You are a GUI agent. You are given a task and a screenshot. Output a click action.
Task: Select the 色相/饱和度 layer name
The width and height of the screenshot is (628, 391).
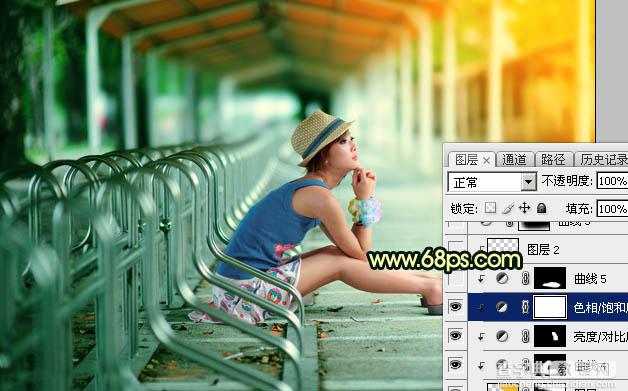point(600,308)
